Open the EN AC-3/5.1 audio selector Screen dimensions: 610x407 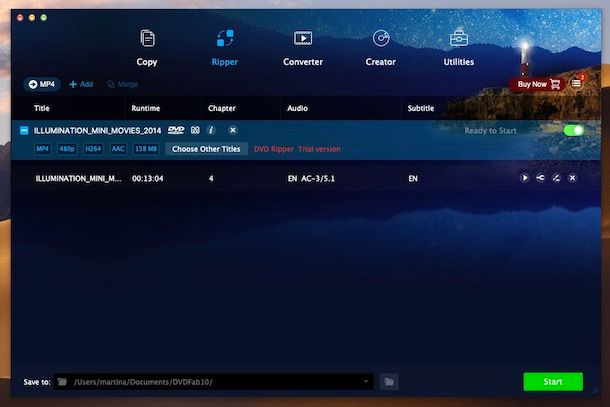[x=311, y=179]
